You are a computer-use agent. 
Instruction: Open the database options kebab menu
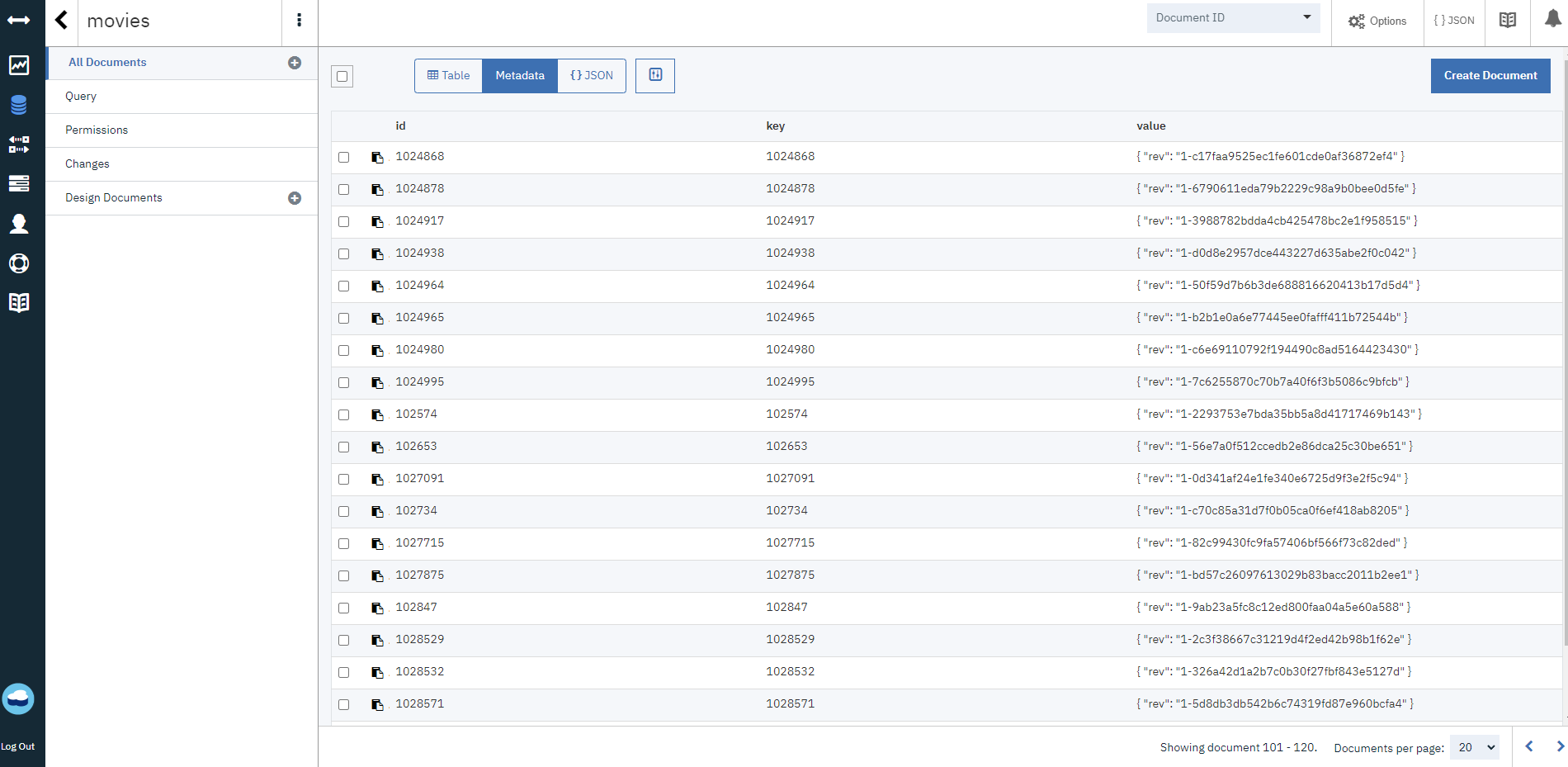[299, 20]
